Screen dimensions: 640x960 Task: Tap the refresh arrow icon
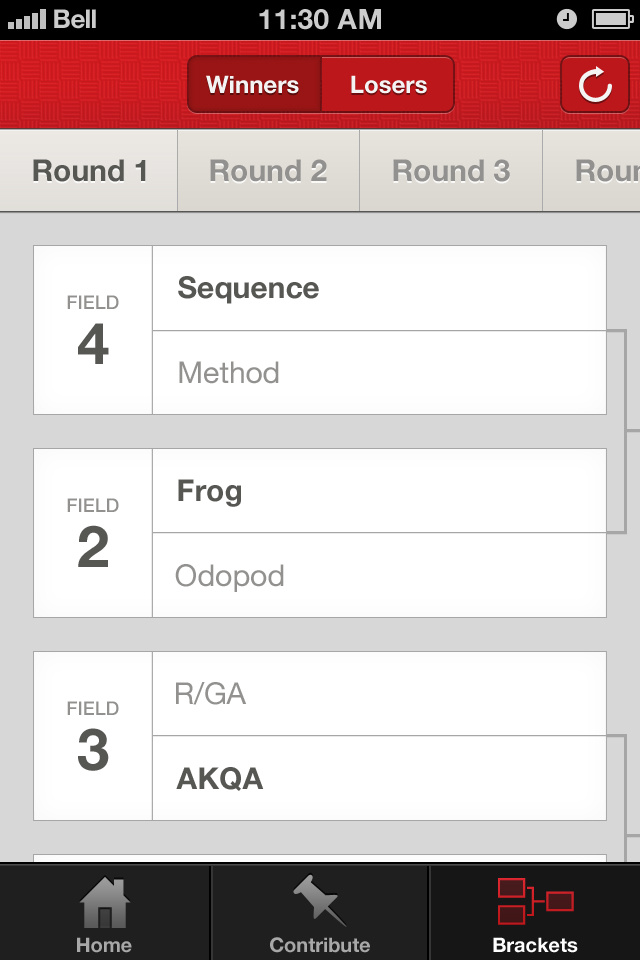(x=595, y=85)
